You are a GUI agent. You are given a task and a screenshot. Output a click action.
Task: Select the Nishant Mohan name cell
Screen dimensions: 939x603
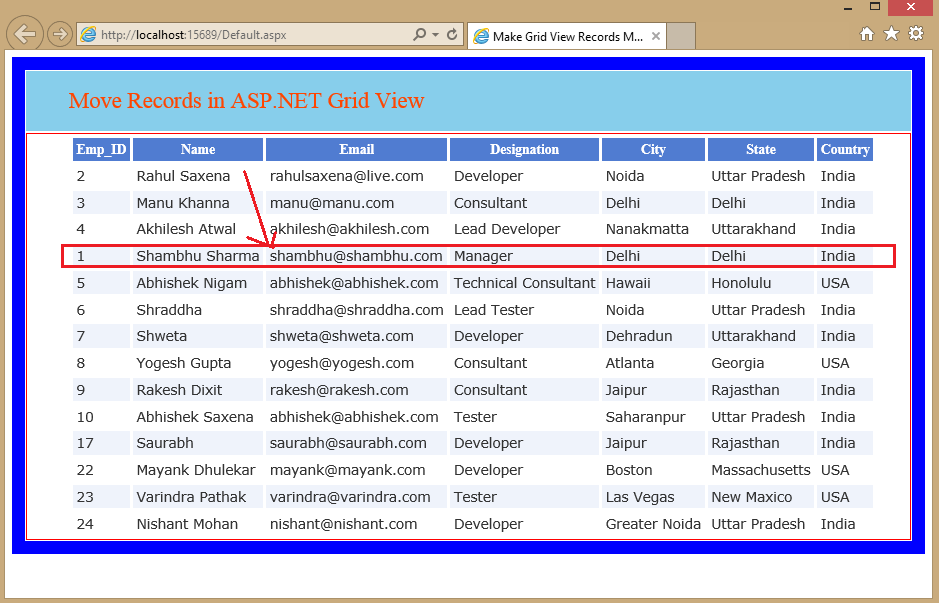198,524
